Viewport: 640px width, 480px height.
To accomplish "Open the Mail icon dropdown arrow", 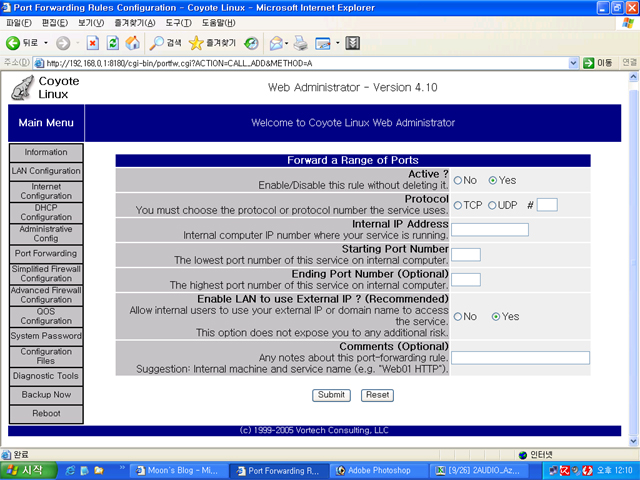I will [285, 43].
